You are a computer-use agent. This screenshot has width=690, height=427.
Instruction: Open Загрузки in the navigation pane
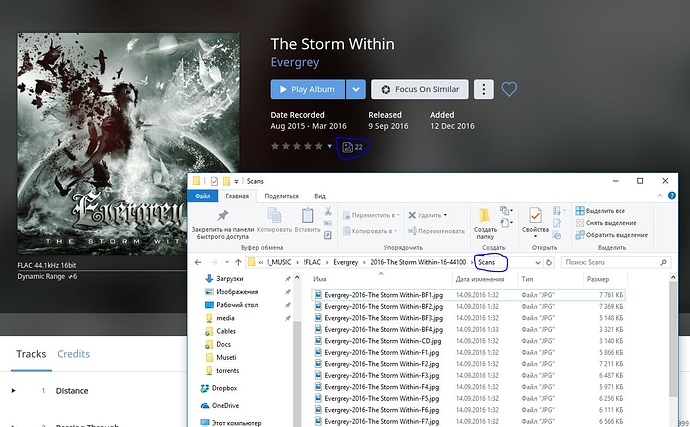(x=230, y=279)
